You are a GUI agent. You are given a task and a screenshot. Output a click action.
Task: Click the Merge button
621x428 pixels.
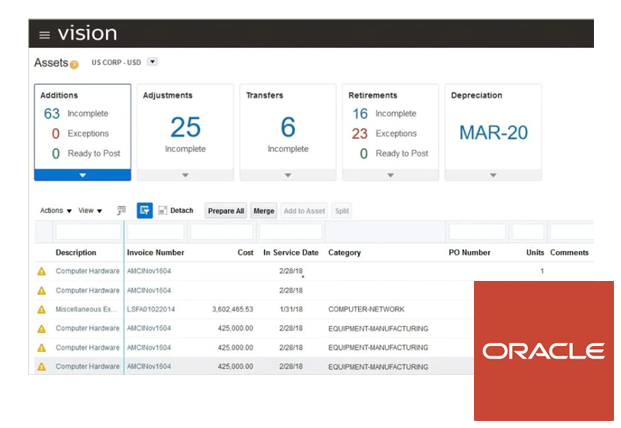pos(264,211)
